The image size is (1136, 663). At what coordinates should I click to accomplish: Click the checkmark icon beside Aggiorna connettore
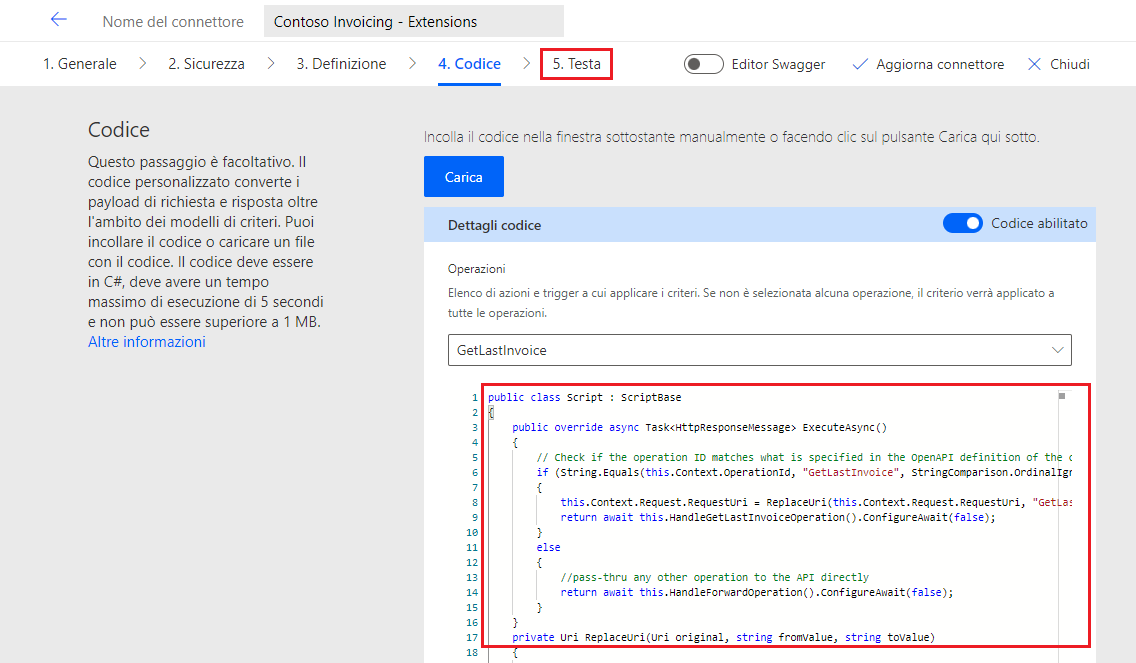pyautogui.click(x=859, y=64)
